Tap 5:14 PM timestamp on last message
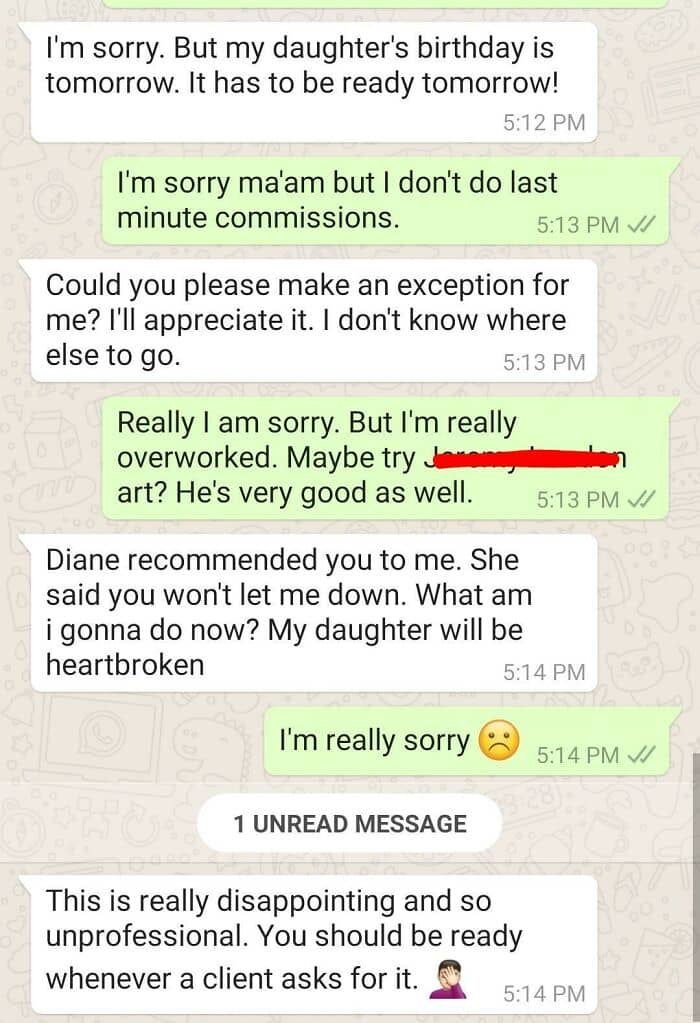This screenshot has height=1023, width=700. tap(544, 993)
